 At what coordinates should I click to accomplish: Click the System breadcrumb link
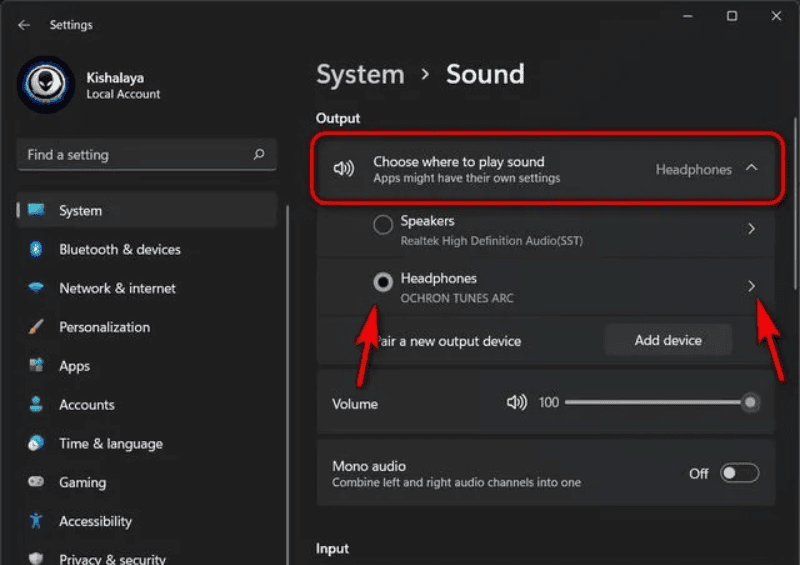(361, 75)
